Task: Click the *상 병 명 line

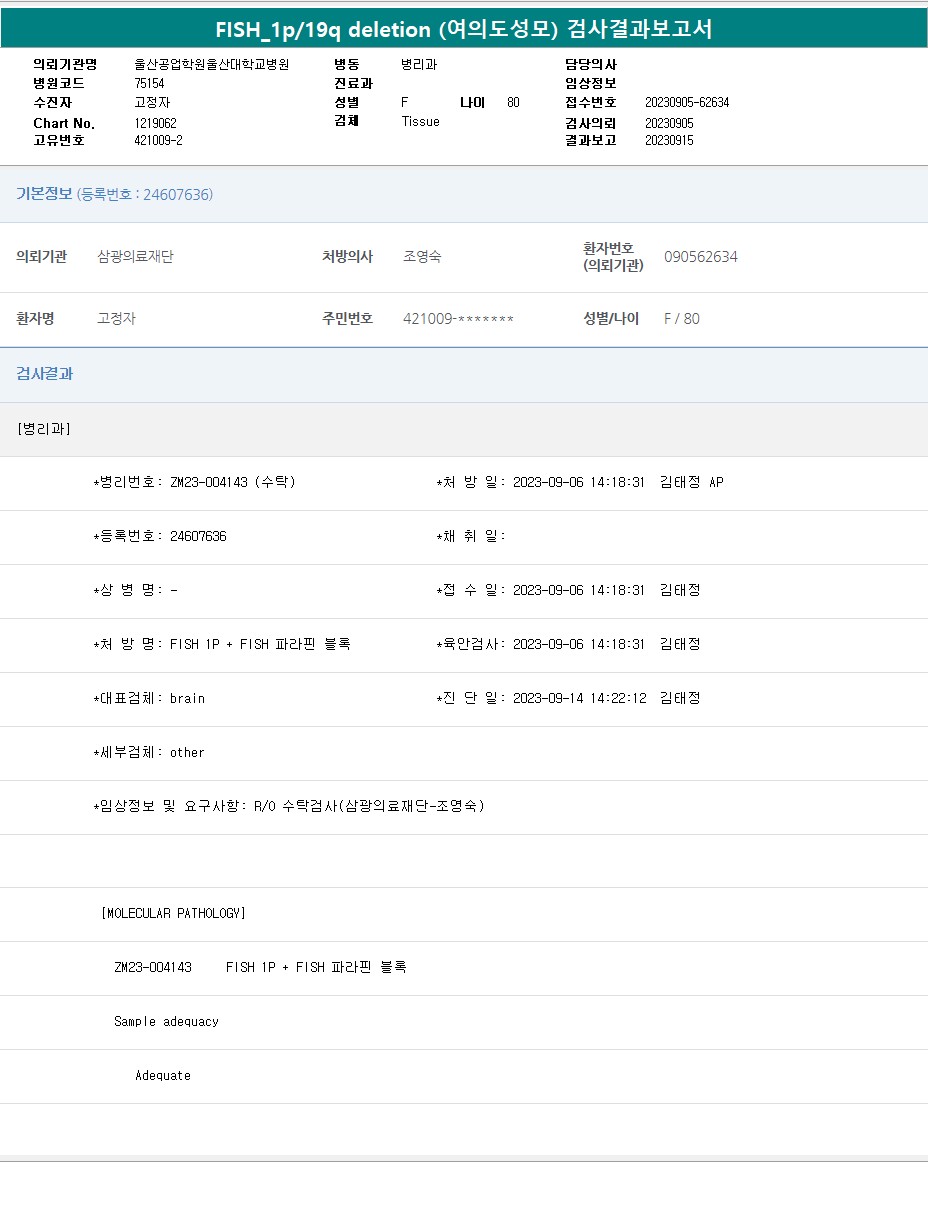Action: (x=136, y=590)
